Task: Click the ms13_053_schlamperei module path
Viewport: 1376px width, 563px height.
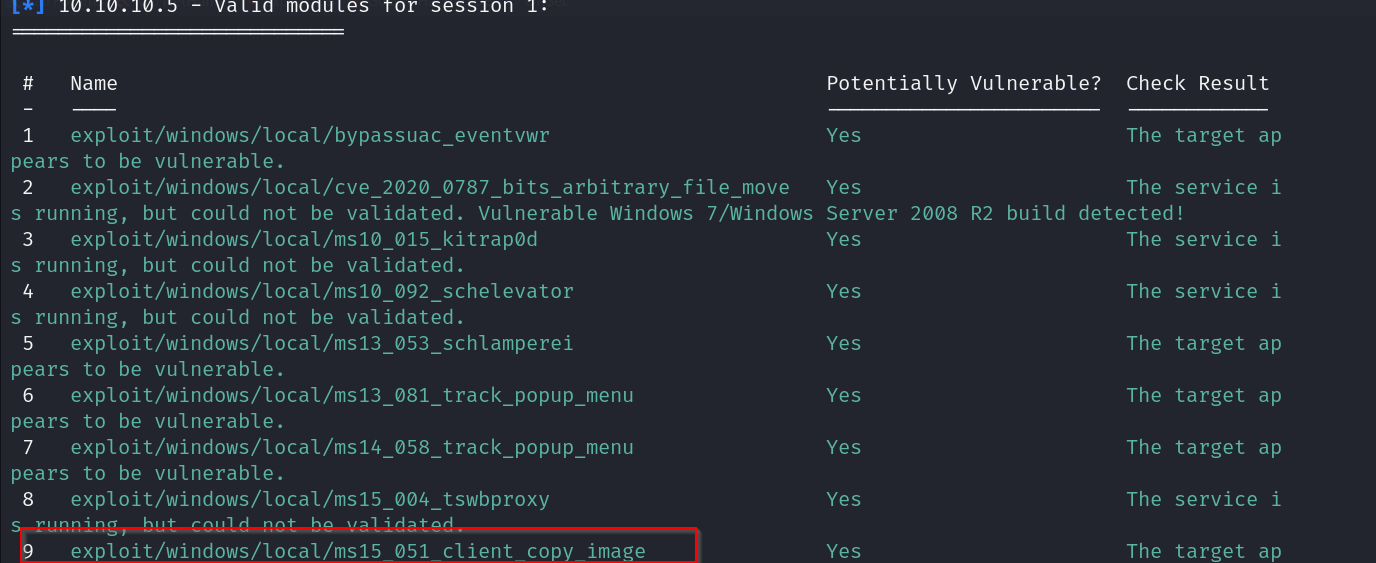Action: [322, 343]
